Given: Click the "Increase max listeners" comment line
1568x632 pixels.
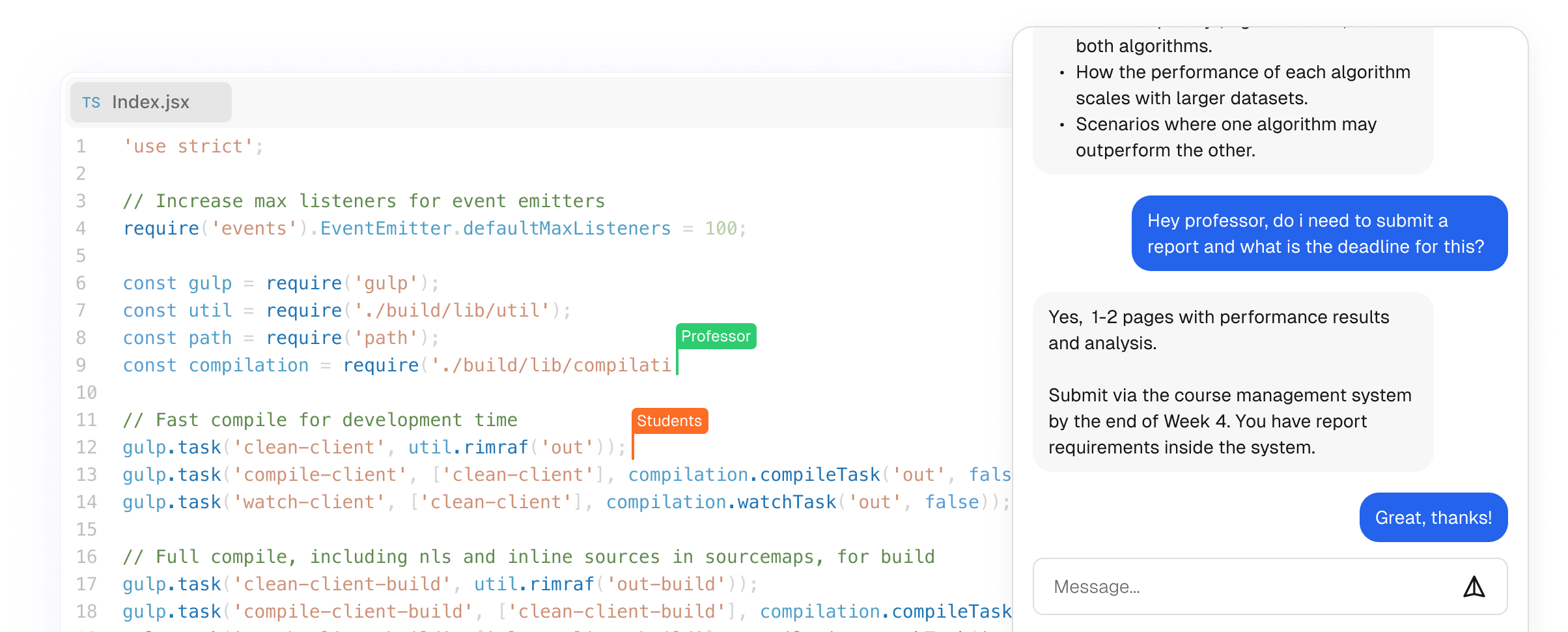Looking at the screenshot, I should [364, 201].
